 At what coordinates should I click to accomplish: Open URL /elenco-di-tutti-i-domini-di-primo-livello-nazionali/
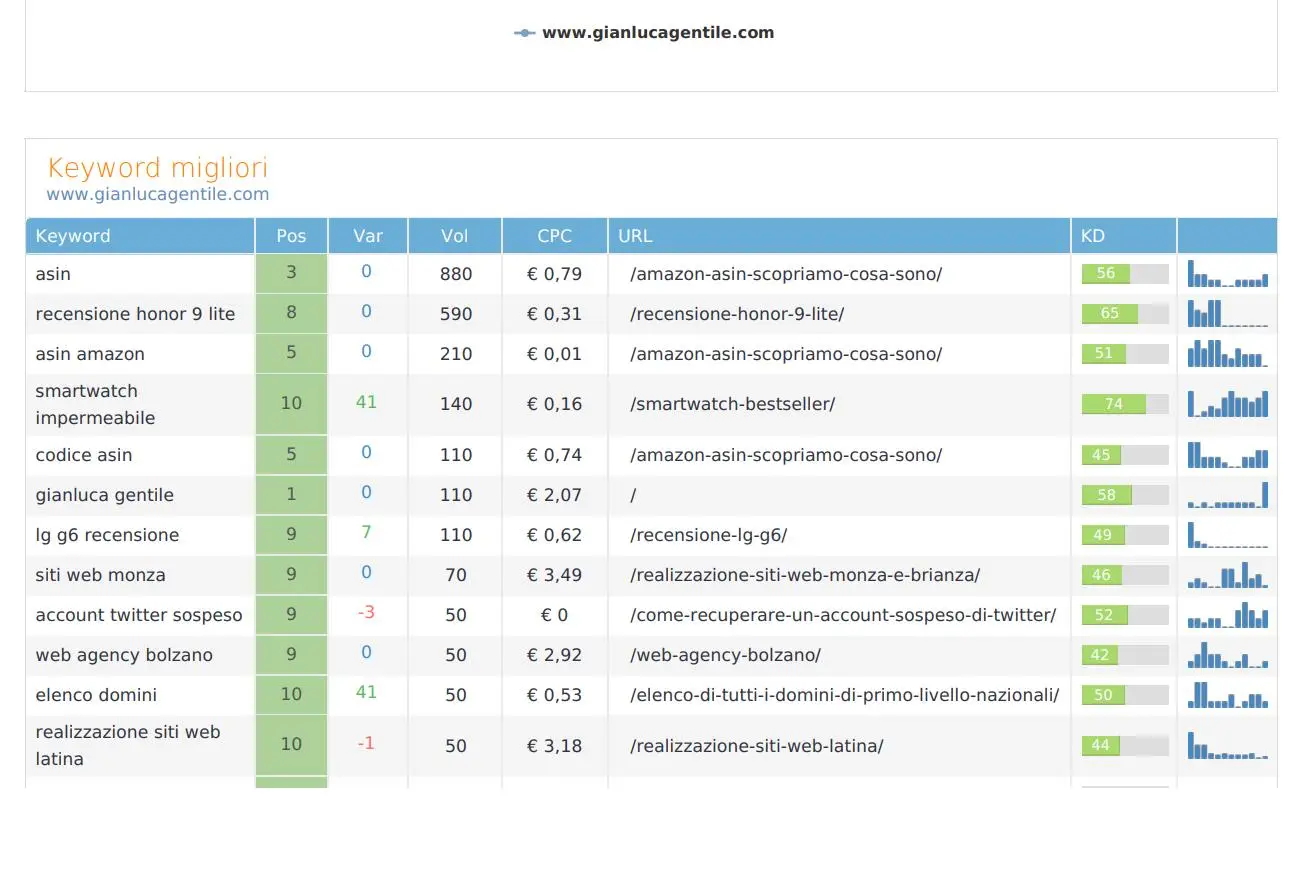coord(845,695)
